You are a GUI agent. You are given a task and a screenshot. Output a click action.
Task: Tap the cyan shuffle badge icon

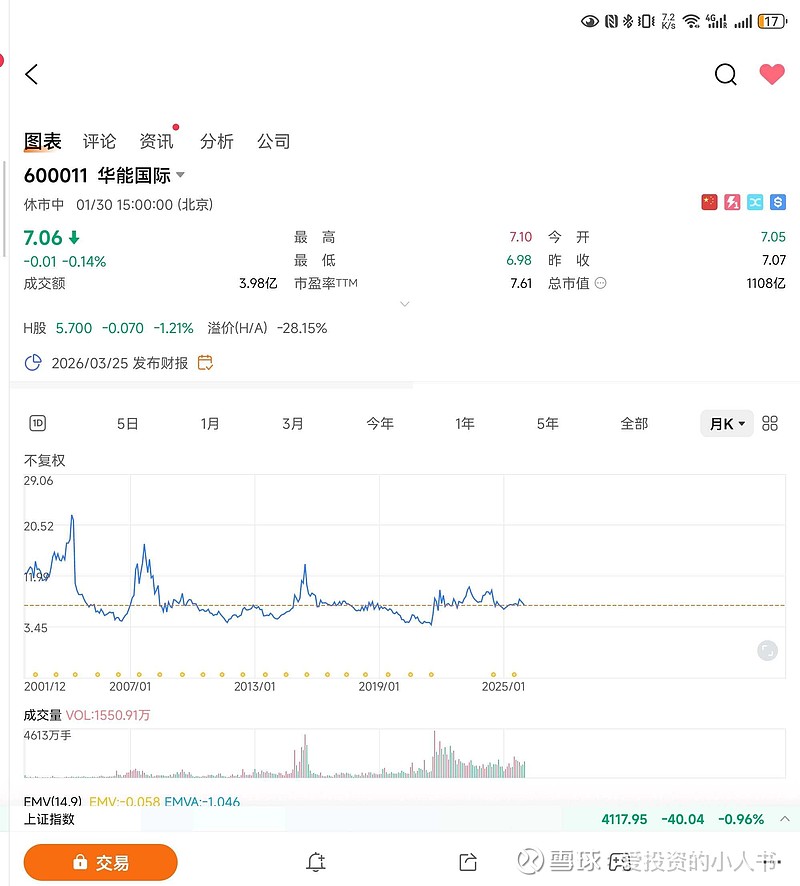(755, 202)
